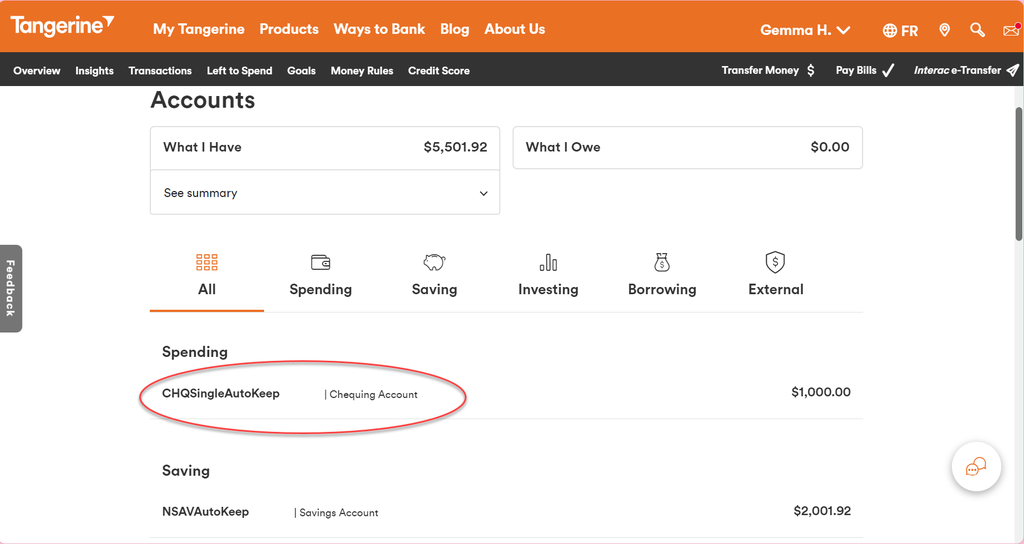
Task: Open the Feedback side tab
Action: tap(10, 288)
